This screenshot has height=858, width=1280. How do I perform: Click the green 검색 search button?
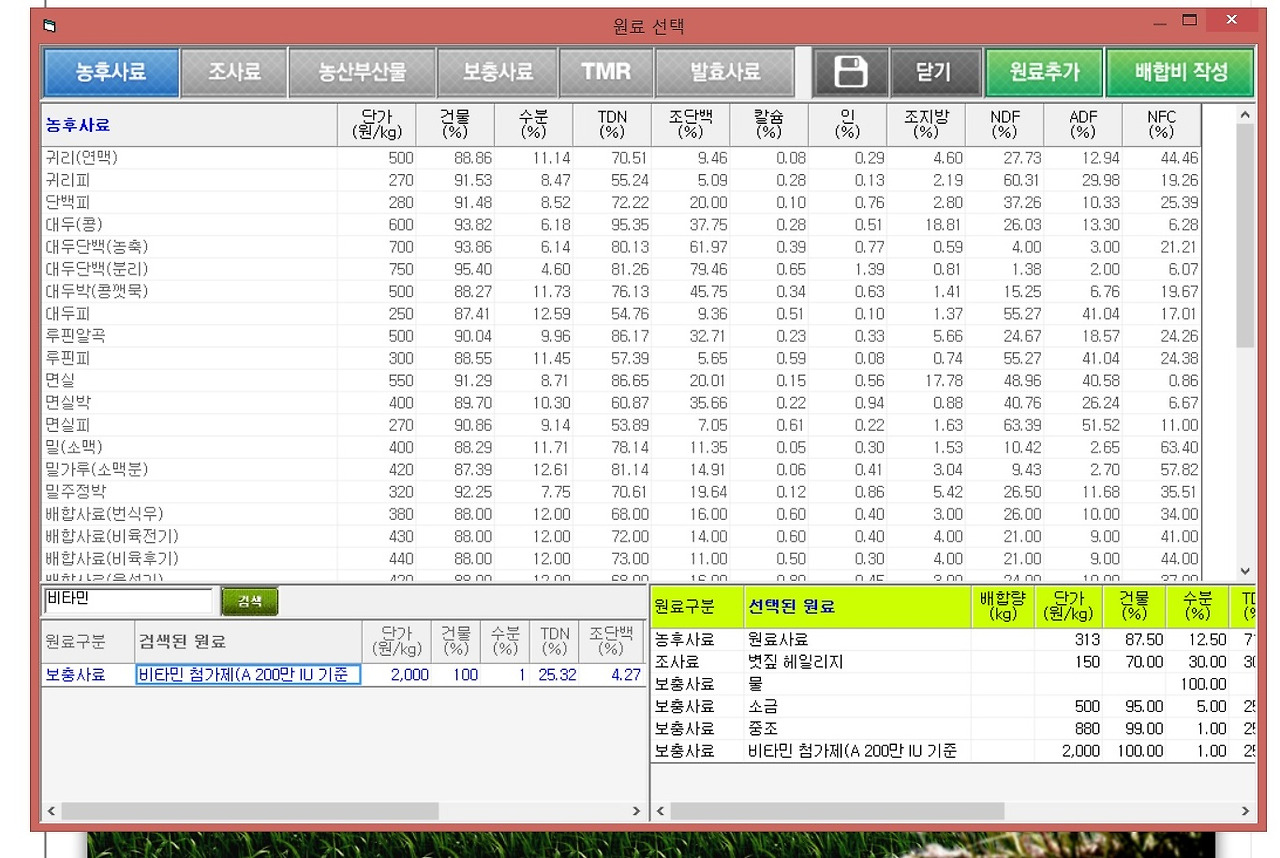(249, 601)
